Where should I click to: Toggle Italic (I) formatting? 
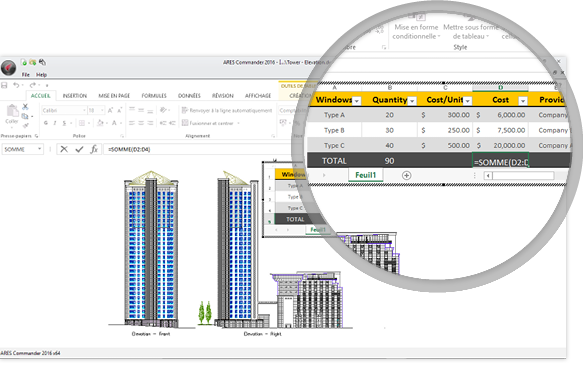tap(55, 123)
